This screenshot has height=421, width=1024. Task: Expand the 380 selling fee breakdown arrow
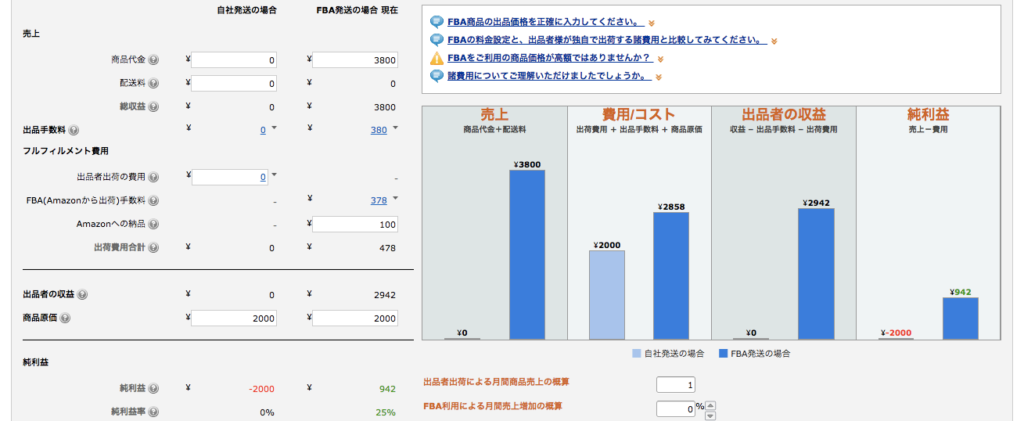point(395,128)
